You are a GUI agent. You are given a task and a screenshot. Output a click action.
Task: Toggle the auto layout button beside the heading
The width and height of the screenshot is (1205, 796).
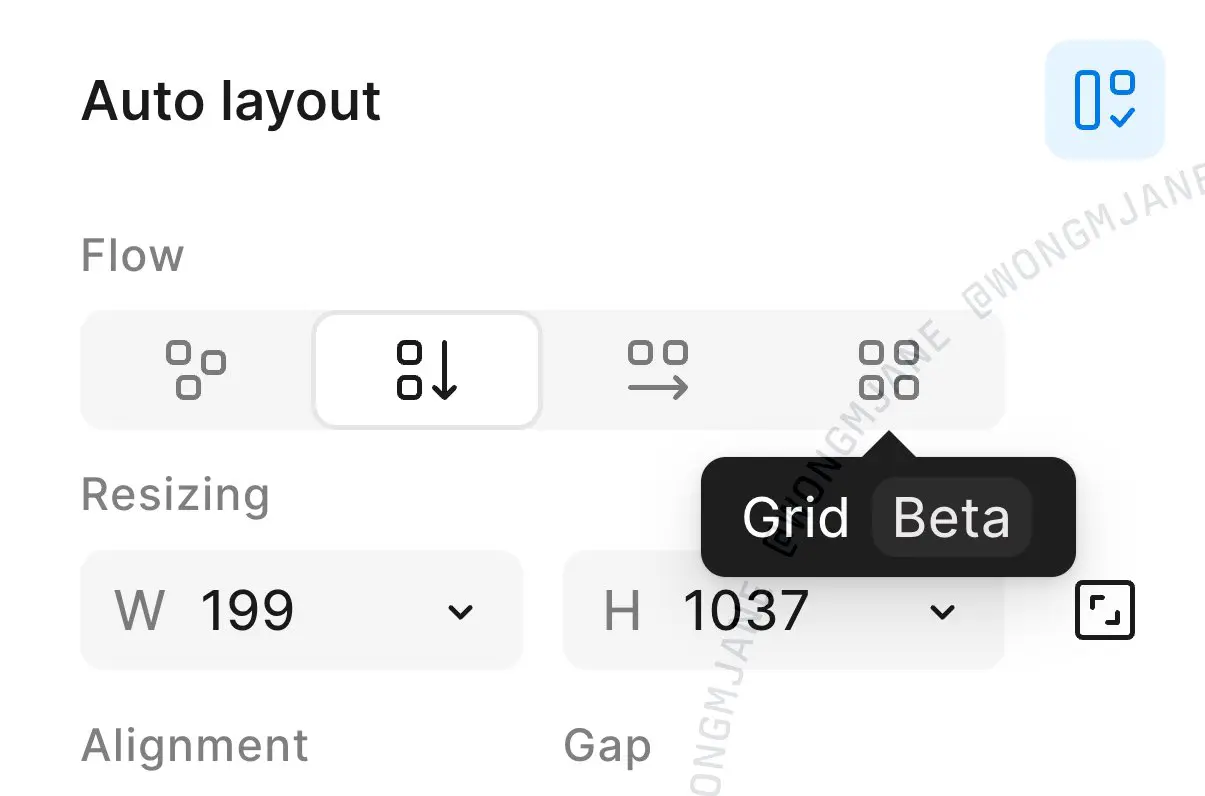tap(1105, 100)
